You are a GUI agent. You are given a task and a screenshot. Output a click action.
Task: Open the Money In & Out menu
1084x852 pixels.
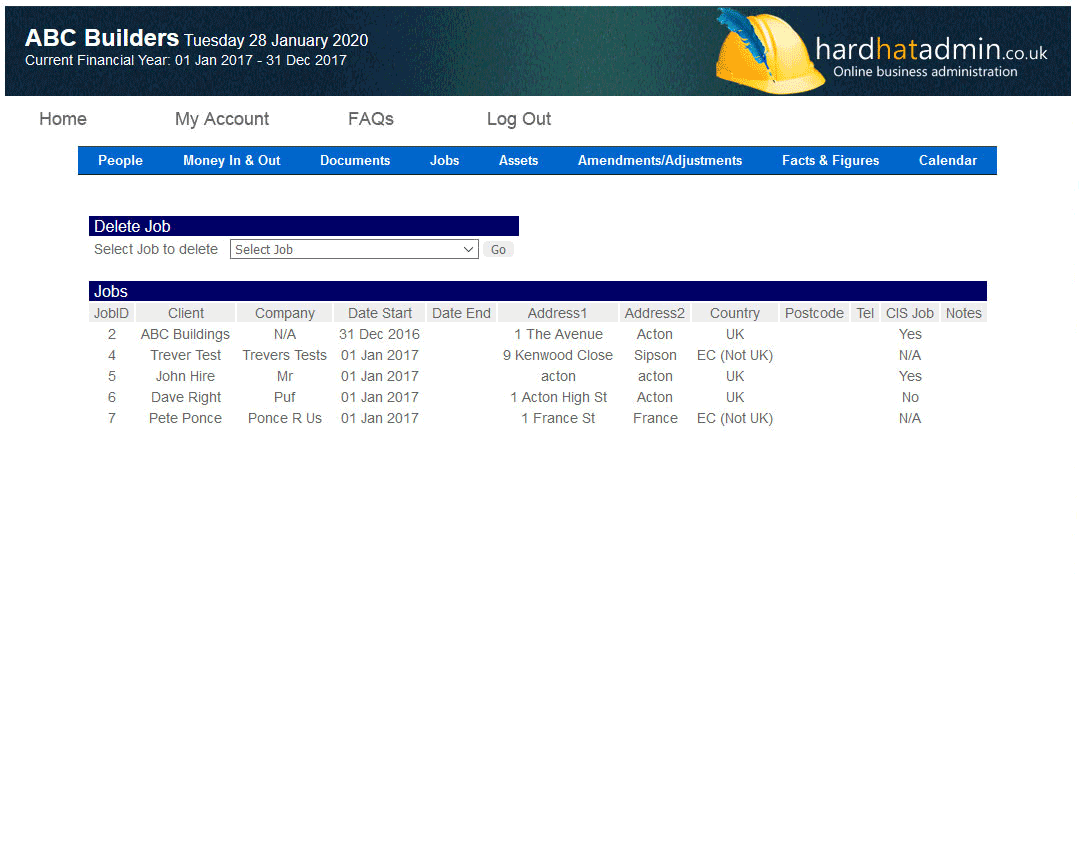point(232,160)
